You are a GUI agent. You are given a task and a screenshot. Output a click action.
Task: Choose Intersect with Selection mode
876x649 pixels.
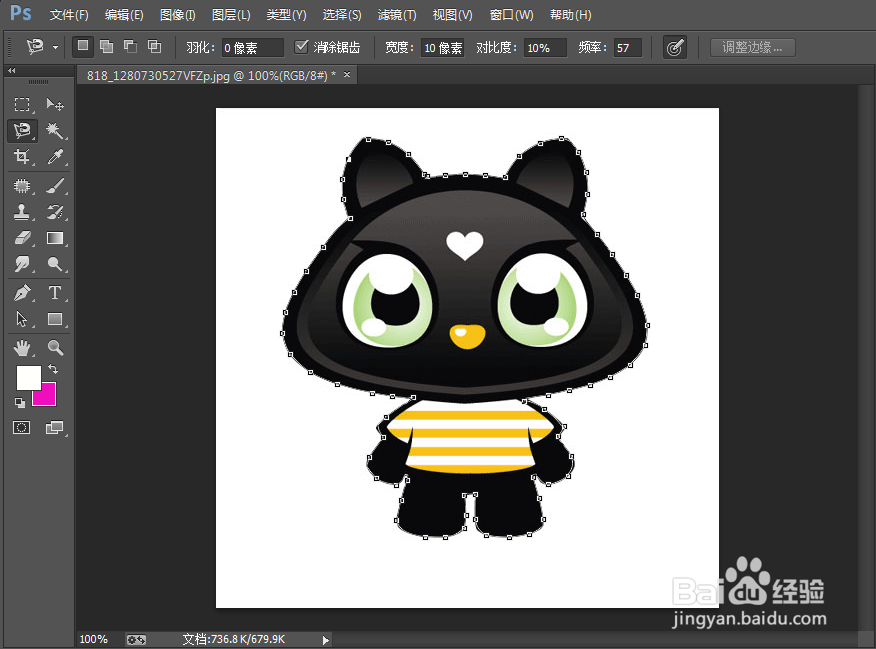pyautogui.click(x=154, y=46)
